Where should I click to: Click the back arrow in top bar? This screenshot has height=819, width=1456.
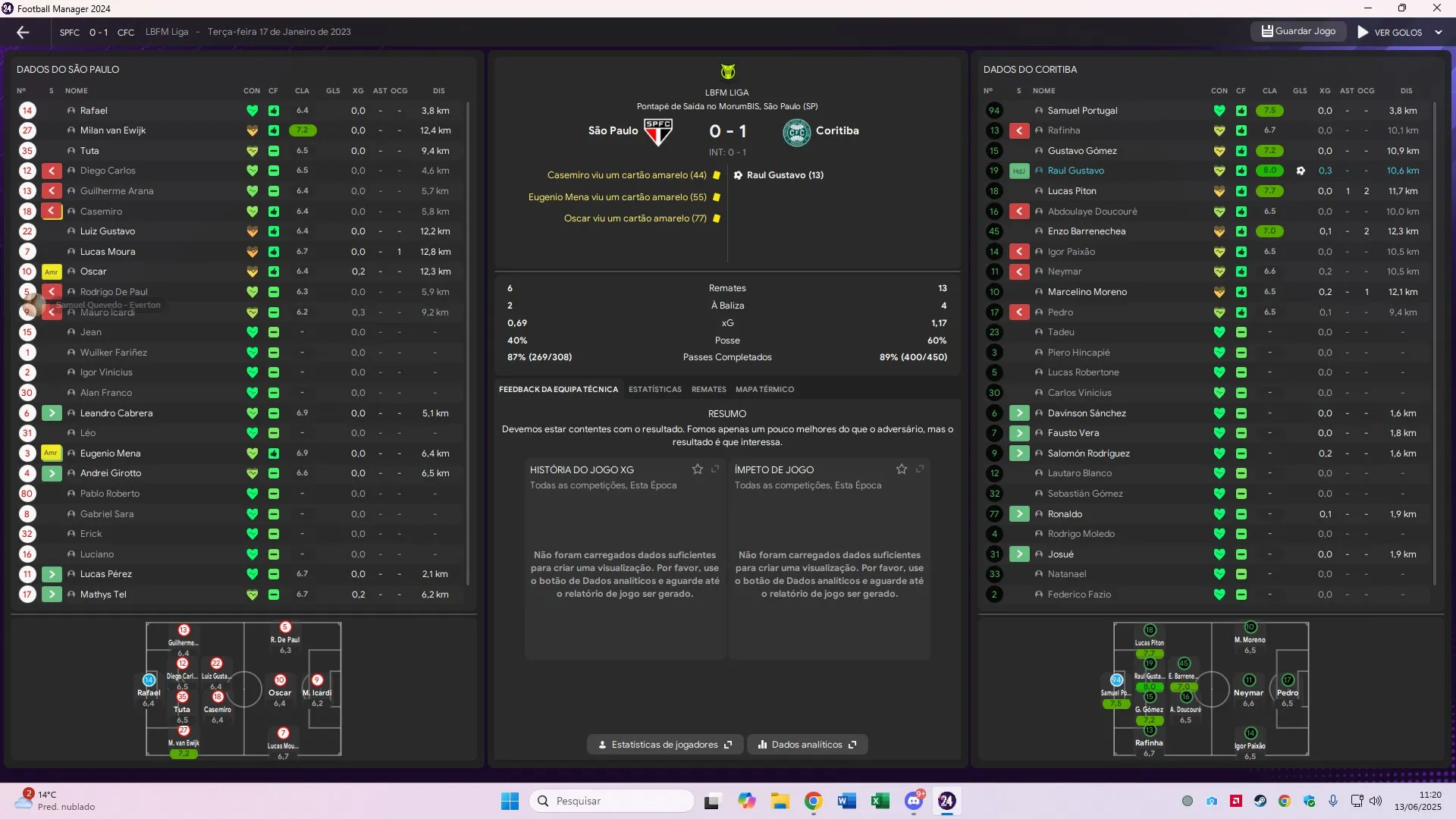[x=23, y=32]
